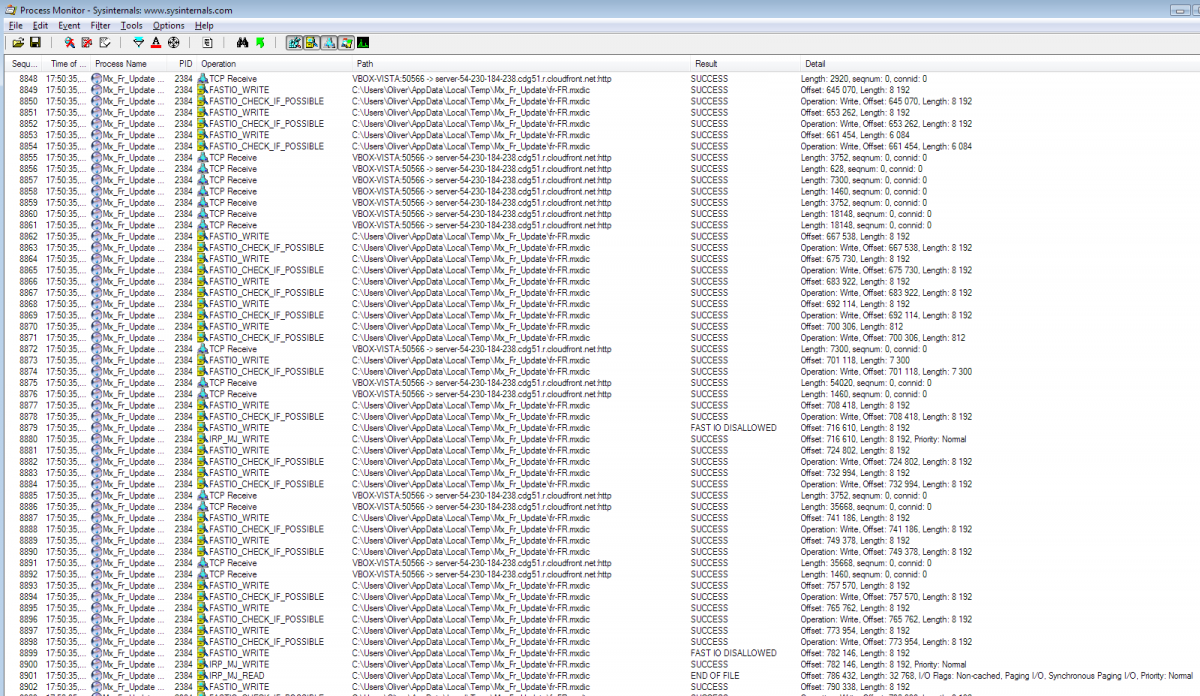
Task: Click fr-FR.mxdic path in row 8893
Action: point(471,586)
